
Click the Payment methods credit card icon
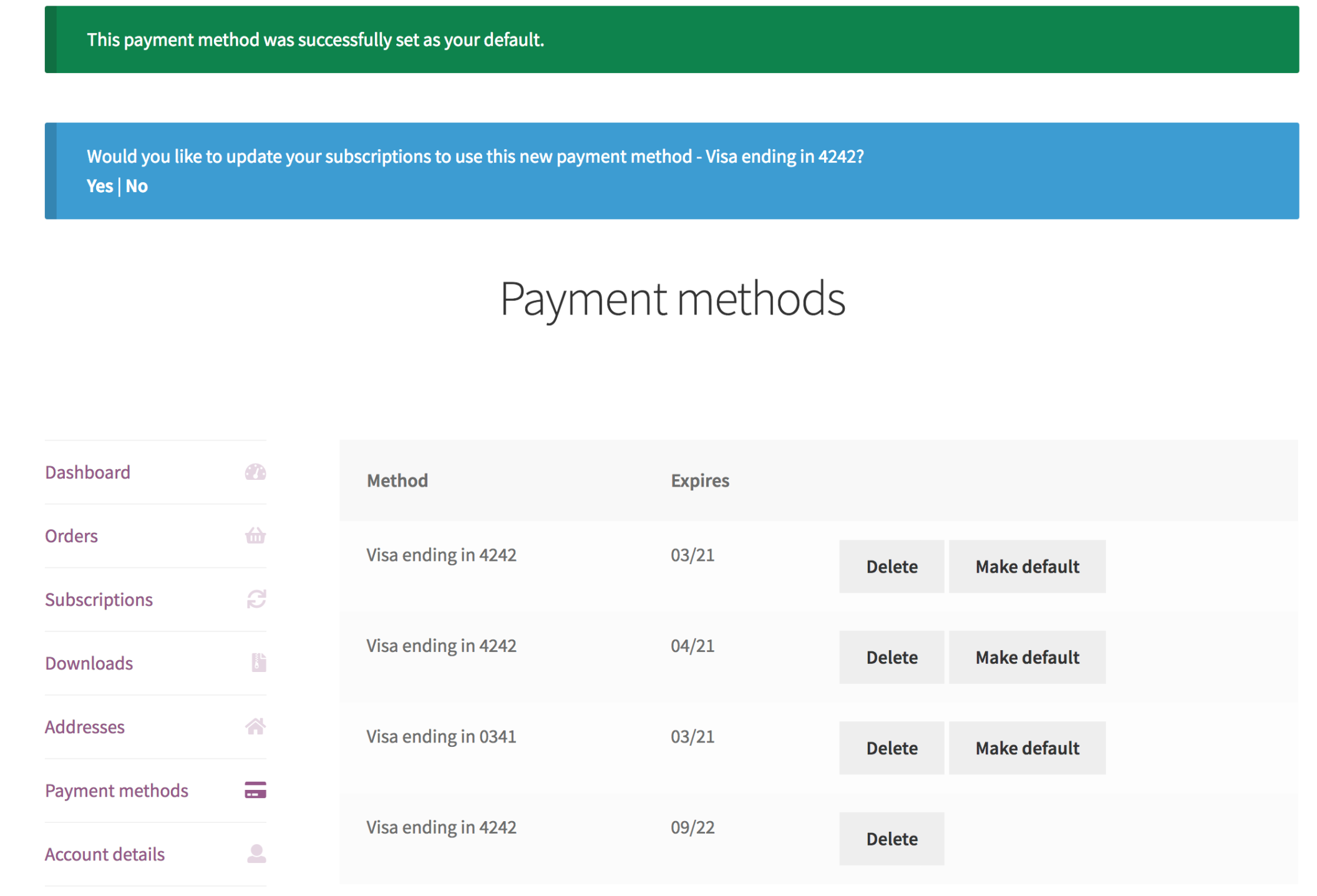[256, 791]
